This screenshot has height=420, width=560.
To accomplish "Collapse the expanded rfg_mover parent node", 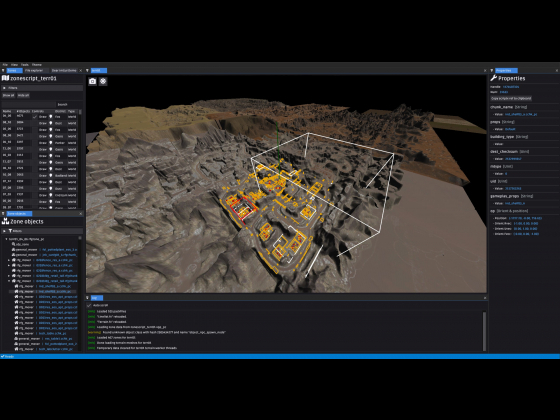I will tap(9, 281).
